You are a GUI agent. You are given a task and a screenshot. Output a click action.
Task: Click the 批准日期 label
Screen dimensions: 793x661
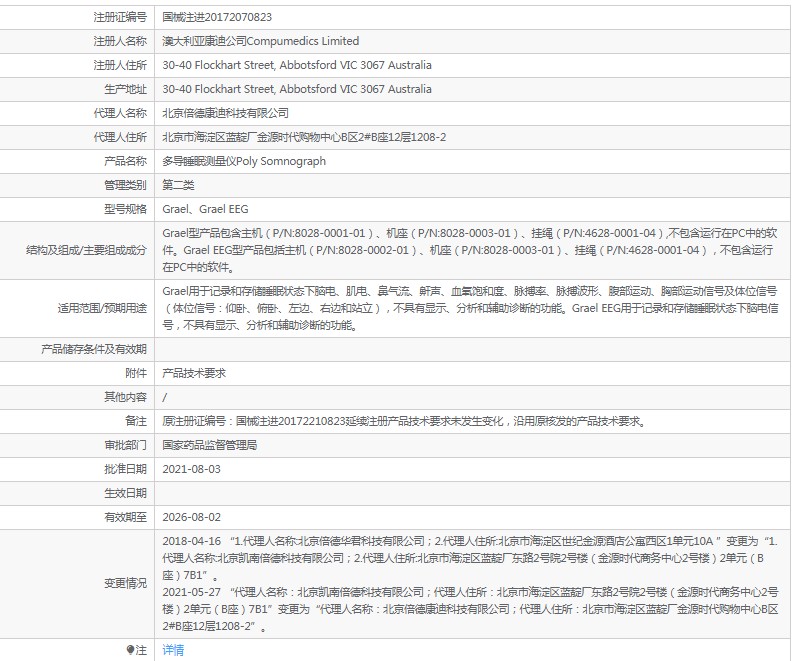click(125, 469)
